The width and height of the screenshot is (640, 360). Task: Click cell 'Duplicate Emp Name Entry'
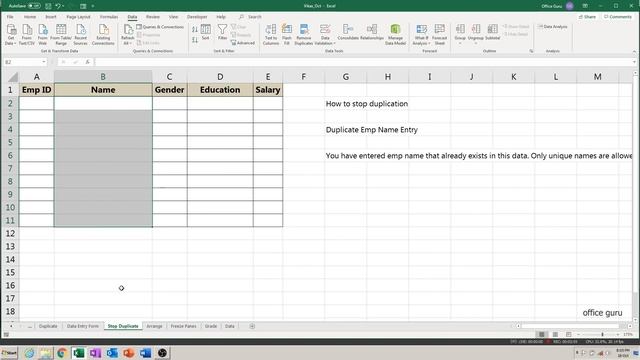[x=371, y=130]
